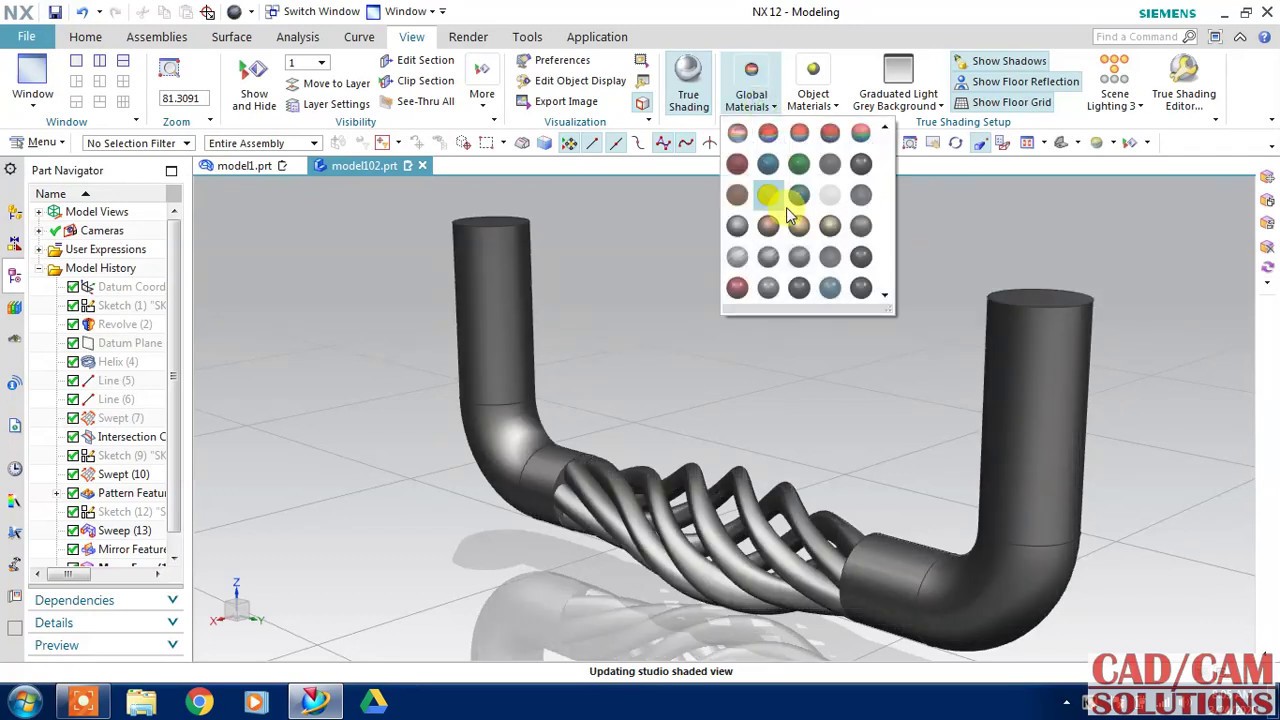Viewport: 1280px width, 720px height.
Task: Uncheck the Revolve (2) feature checkbox
Action: coord(73,324)
